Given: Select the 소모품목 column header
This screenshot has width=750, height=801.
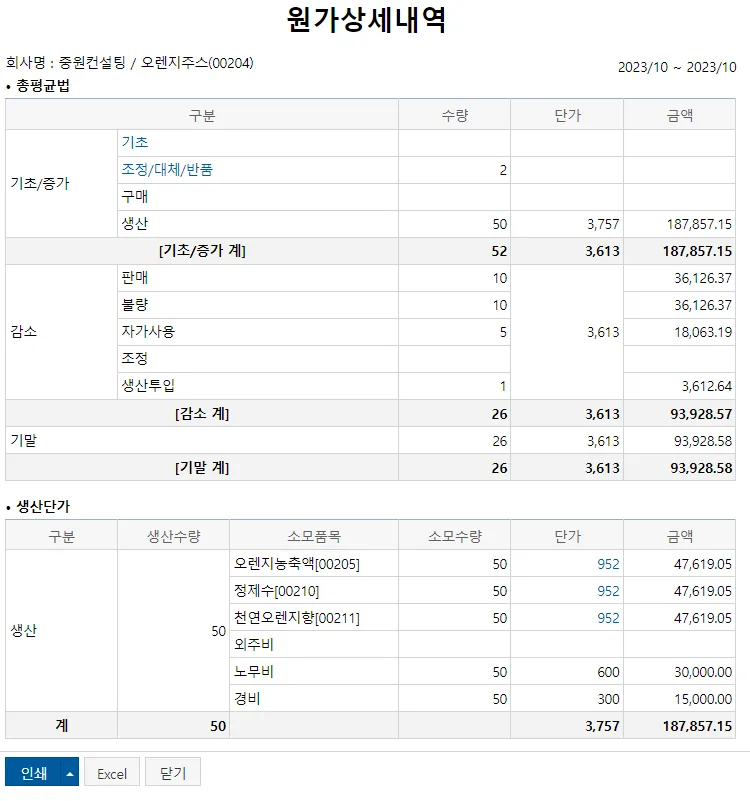Looking at the screenshot, I should [314, 536].
